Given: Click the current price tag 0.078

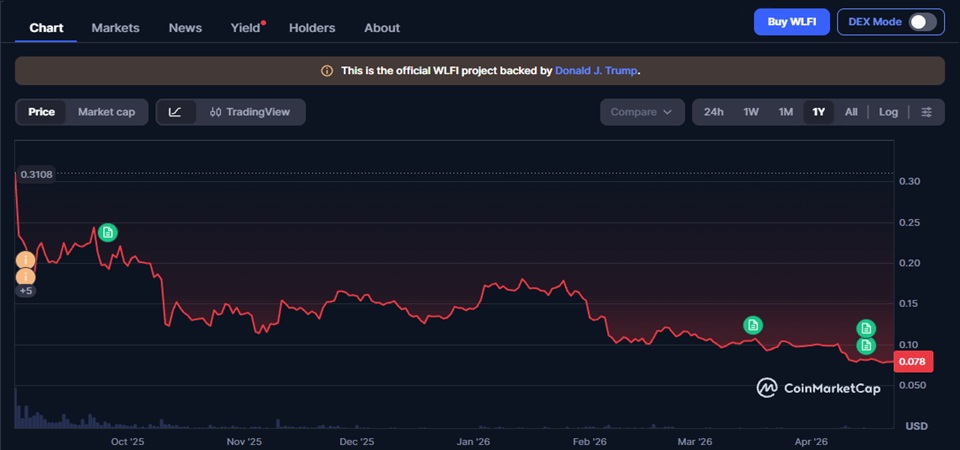Looking at the screenshot, I should 913,361.
